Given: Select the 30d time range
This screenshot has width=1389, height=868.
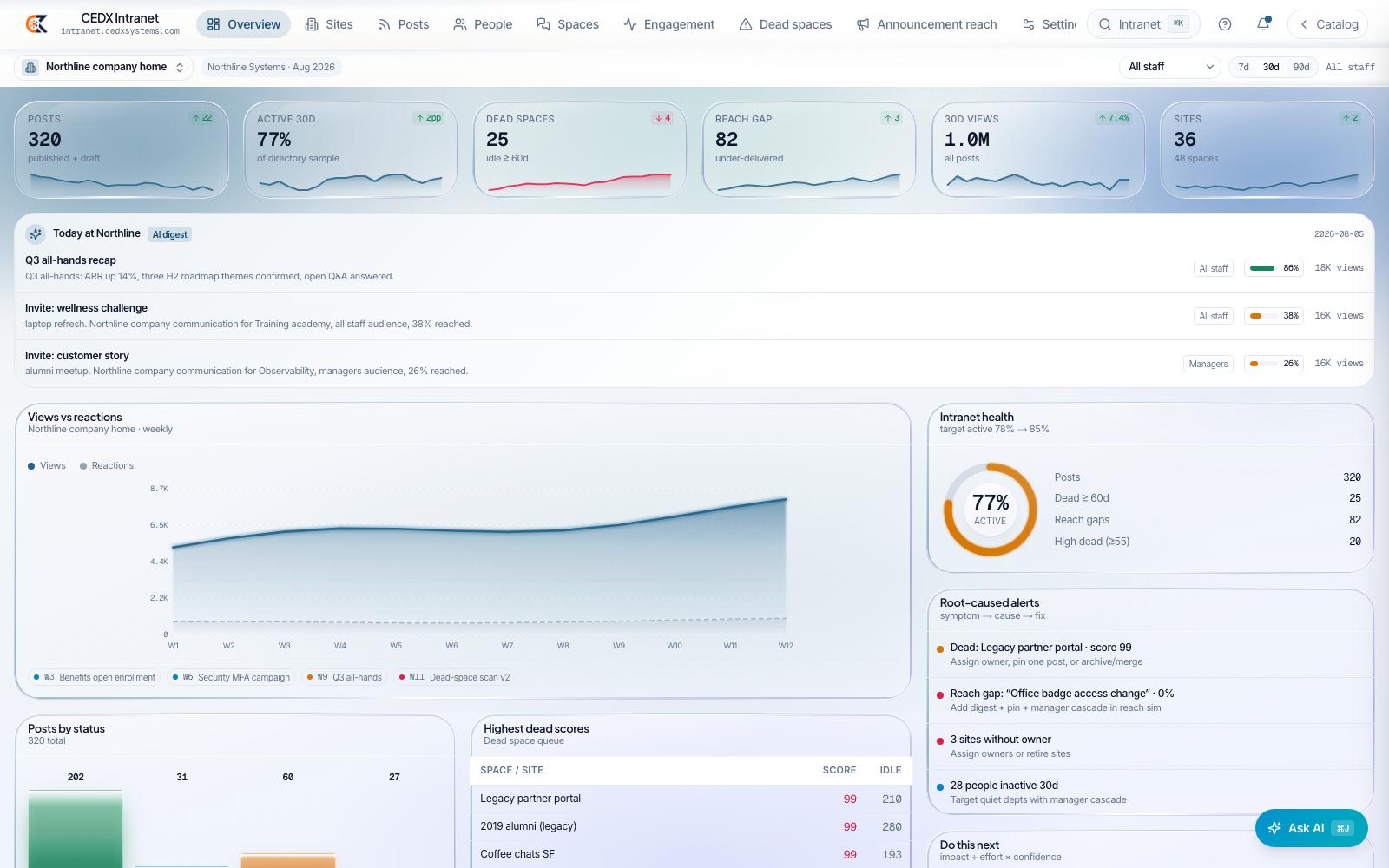Looking at the screenshot, I should click(x=1271, y=67).
